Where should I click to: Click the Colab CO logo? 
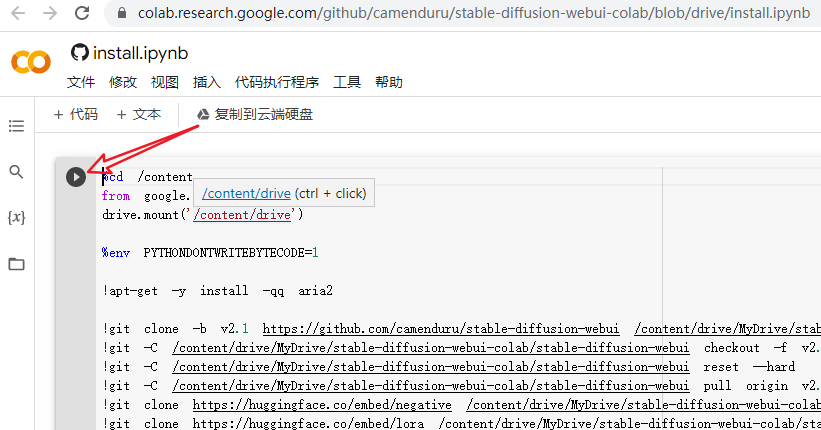(31, 62)
